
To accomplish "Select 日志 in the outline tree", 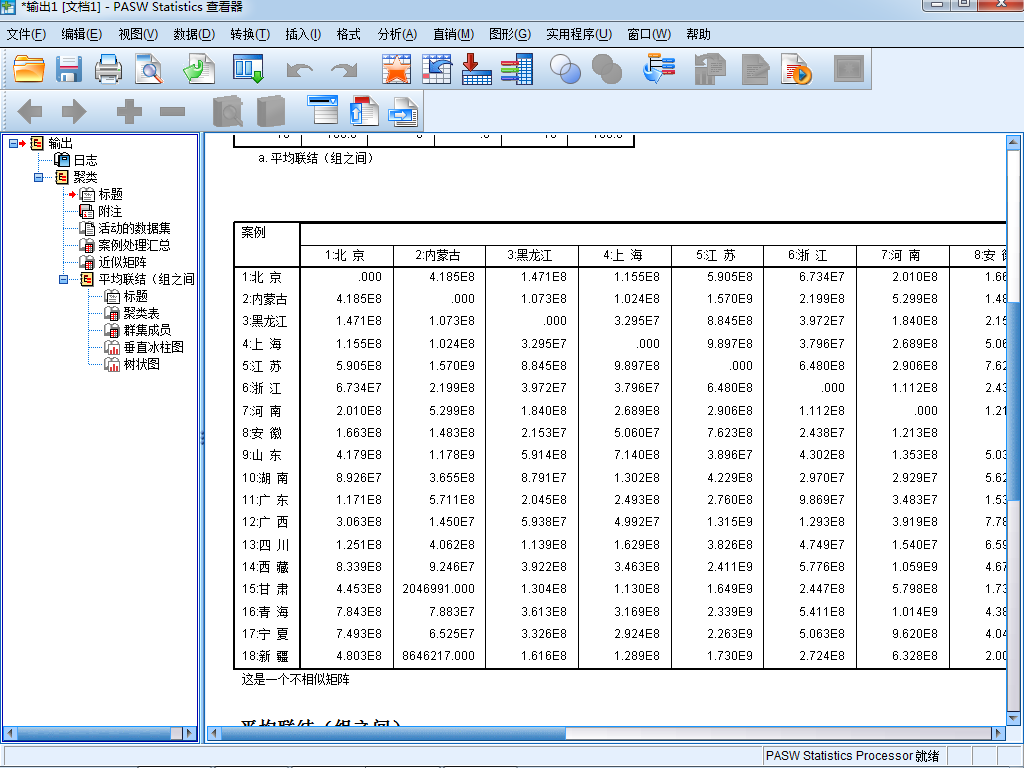I will [x=85, y=160].
